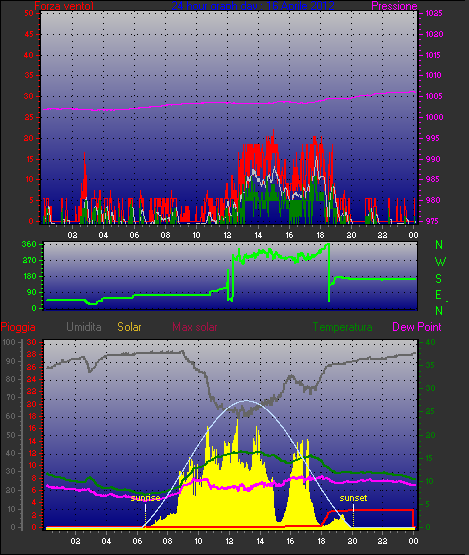
Task: Select the green Temperatura legend label
Action: (x=342, y=327)
